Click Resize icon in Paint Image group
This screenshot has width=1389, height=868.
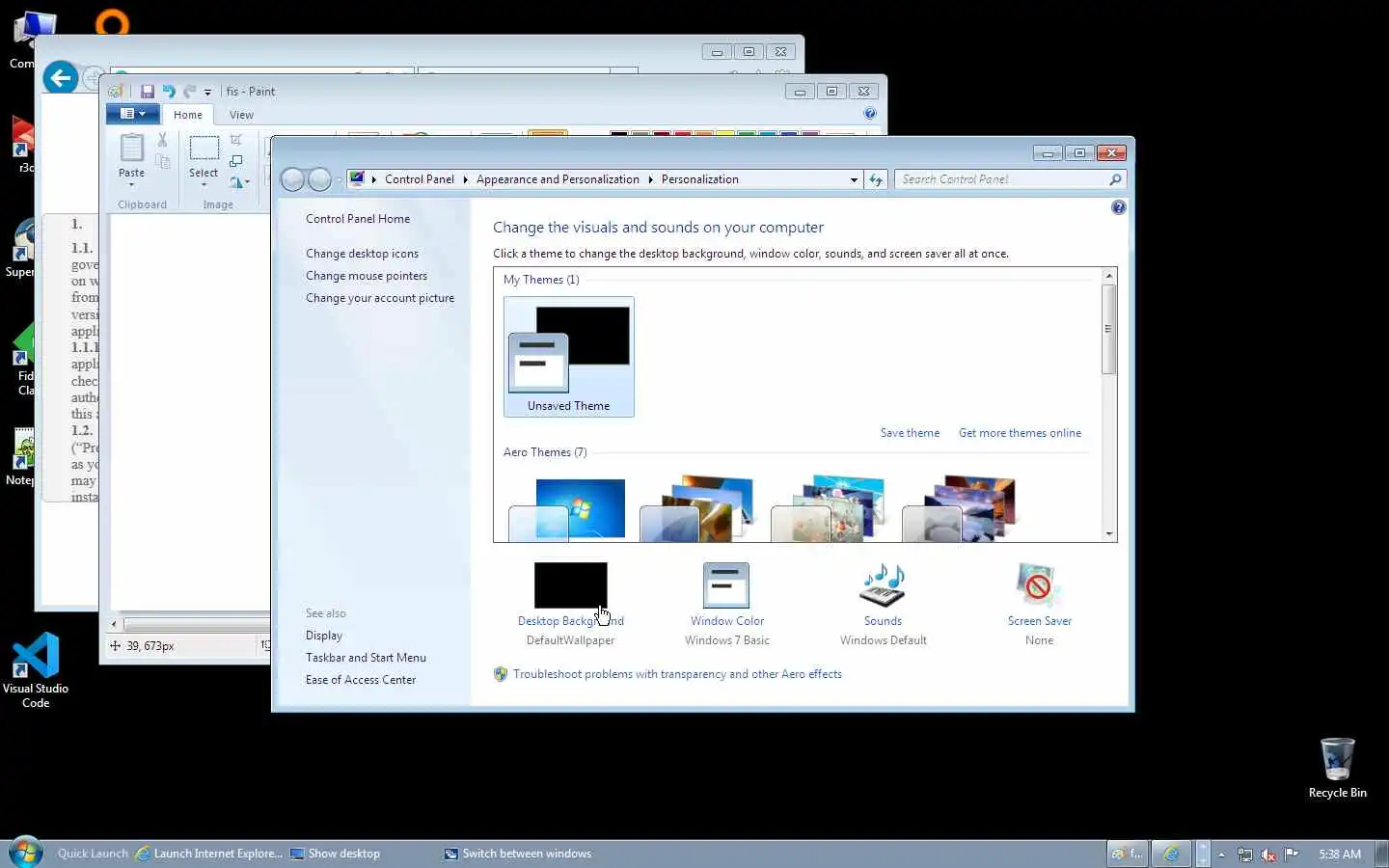point(236,160)
